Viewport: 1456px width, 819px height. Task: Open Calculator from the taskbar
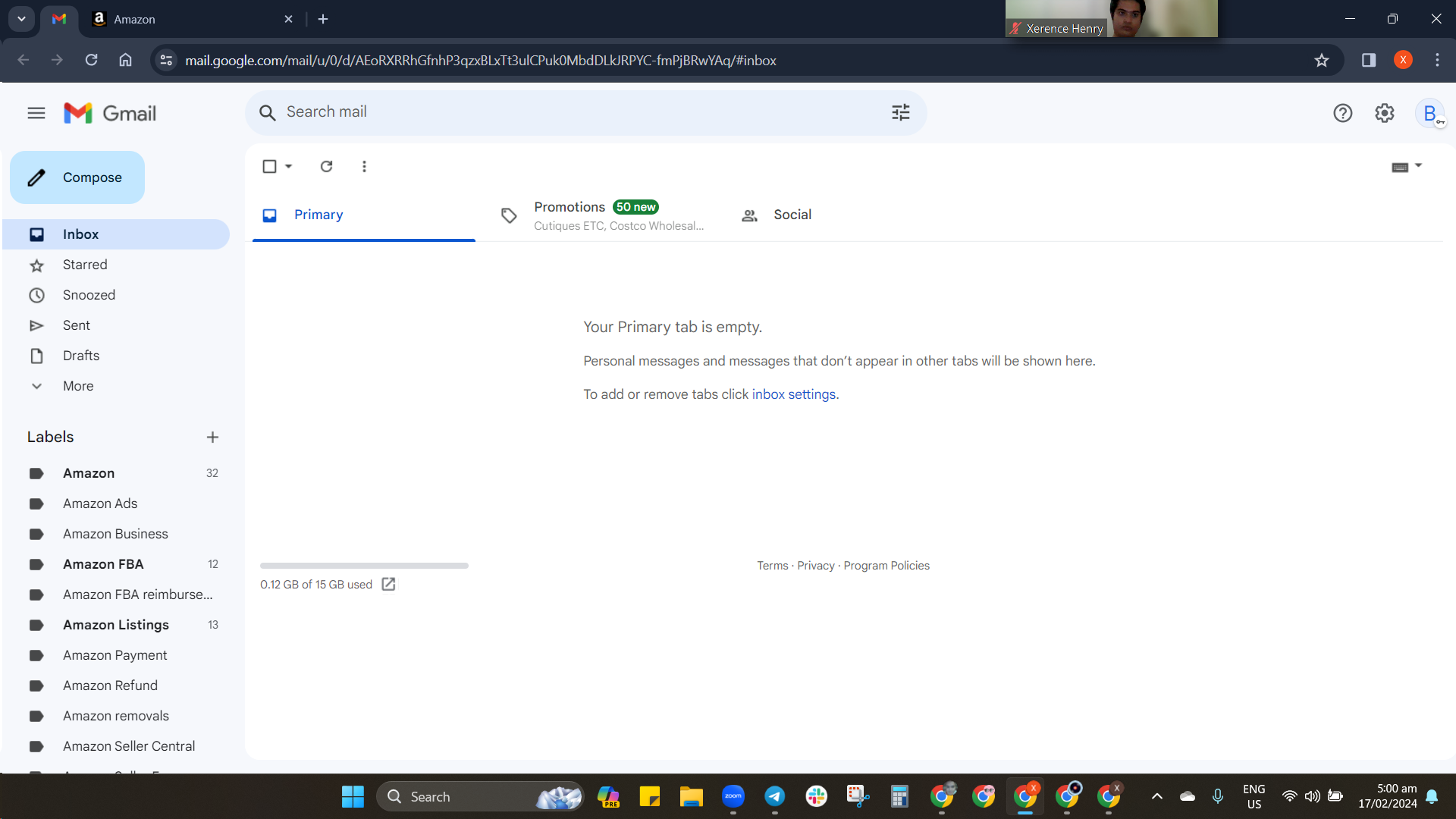pos(899,796)
